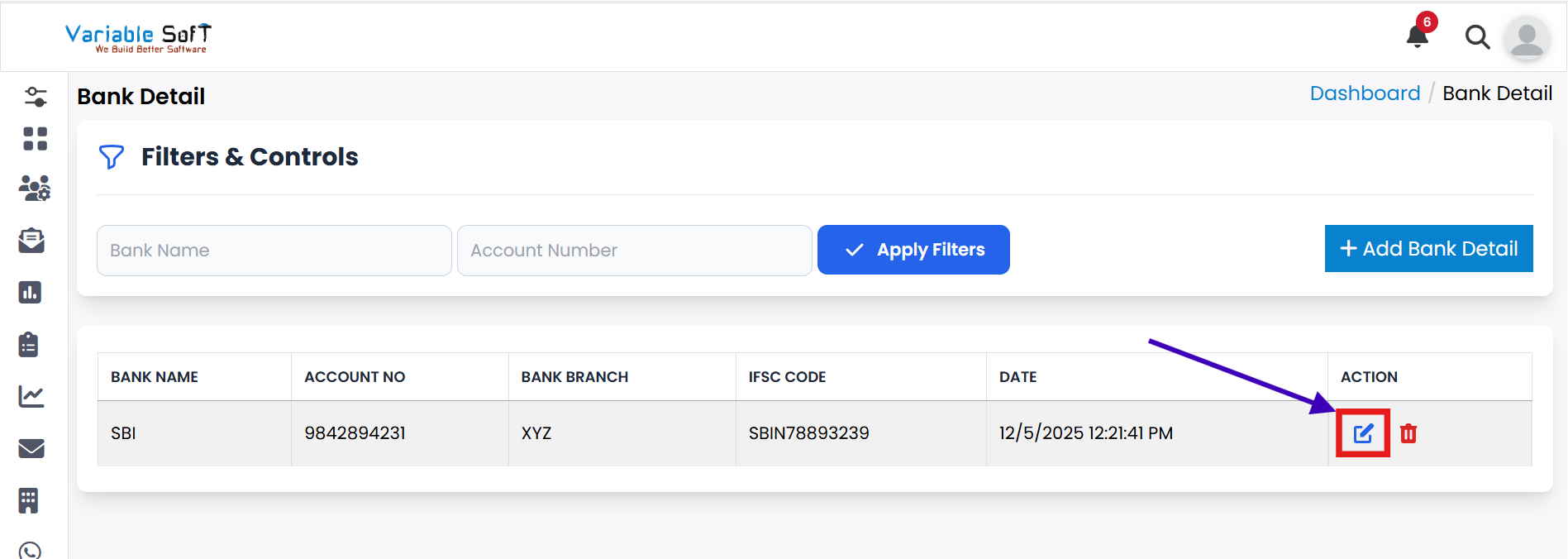
Task: Open the building icon in sidebar
Action: point(29,500)
